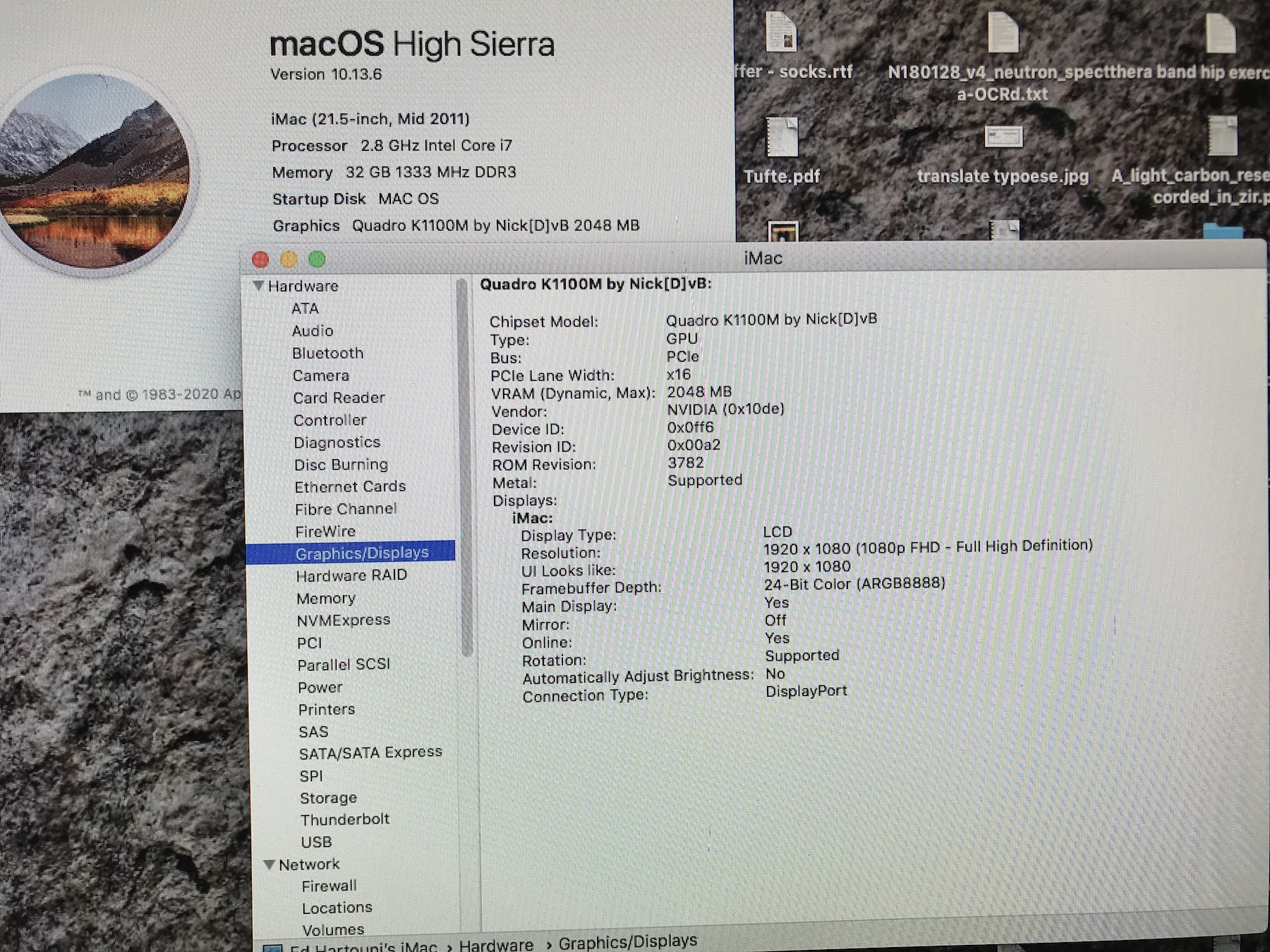This screenshot has width=1270, height=952.
Task: Select the Chipset Model value Quadro K1100M
Action: 772,319
